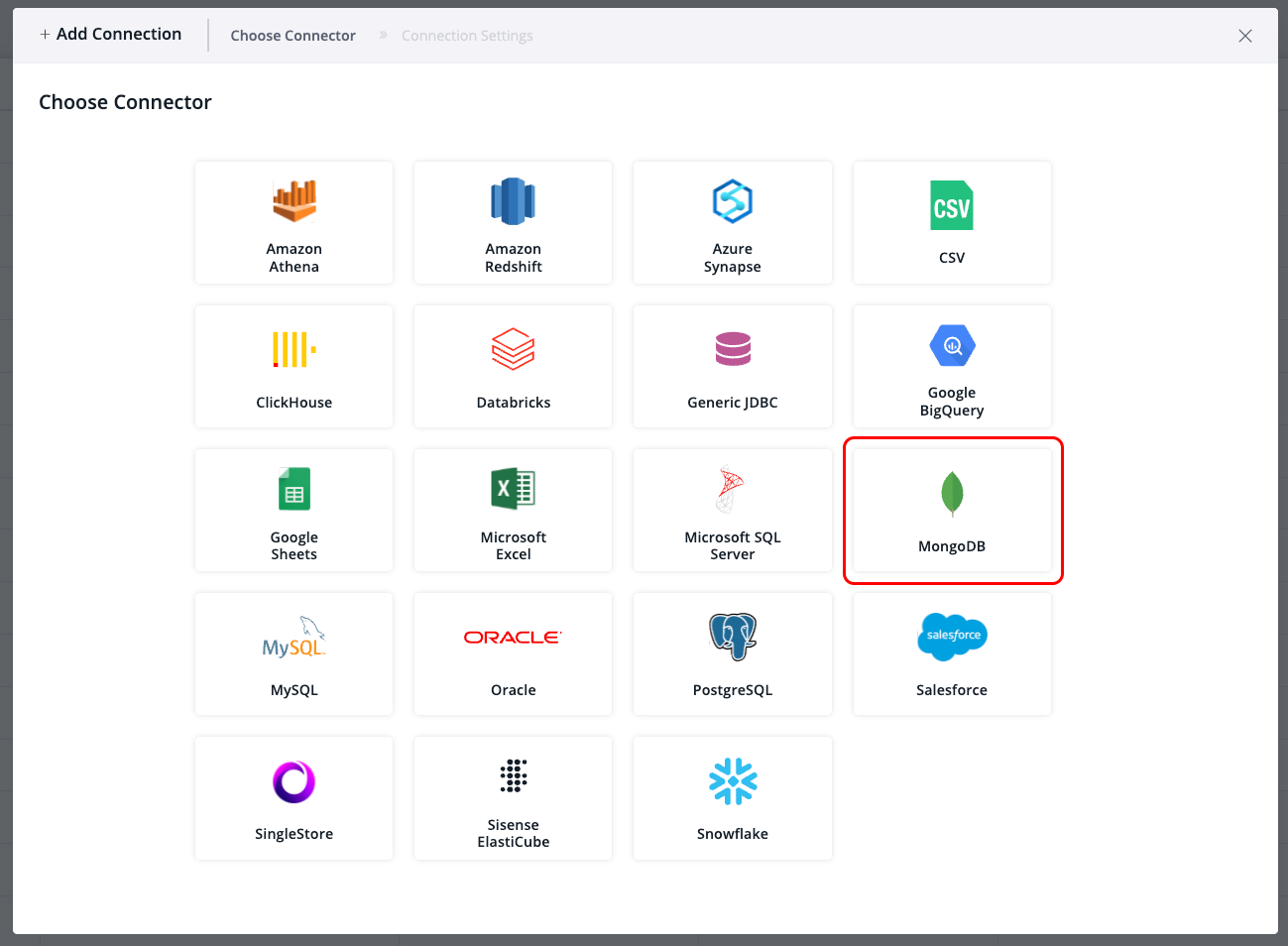Viewport: 1288px width, 946px height.
Task: Select the Oracle logo connector
Action: [513, 638]
